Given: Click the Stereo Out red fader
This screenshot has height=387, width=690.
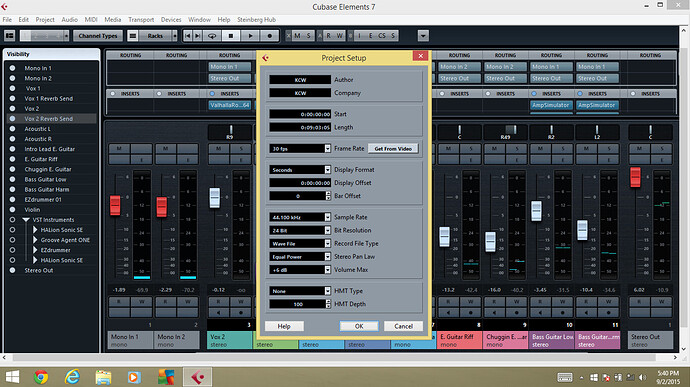Looking at the screenshot, I should coord(635,177).
